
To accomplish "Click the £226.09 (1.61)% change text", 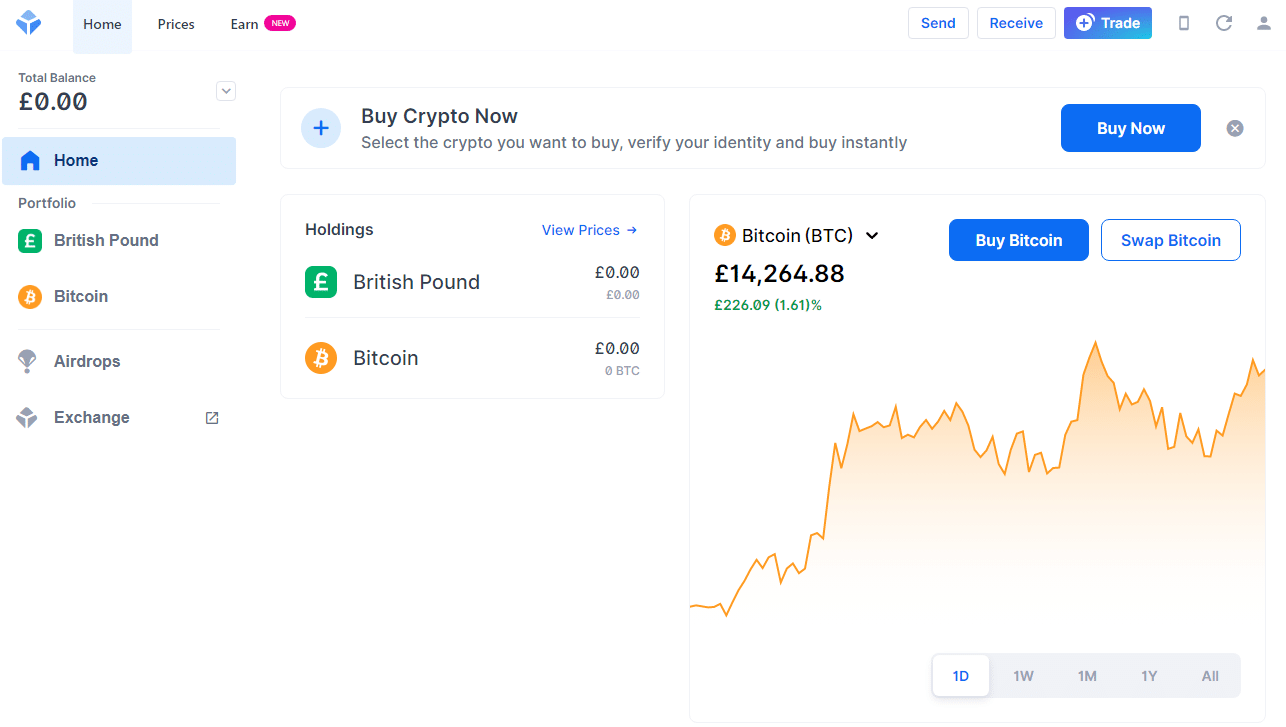I will [x=768, y=305].
